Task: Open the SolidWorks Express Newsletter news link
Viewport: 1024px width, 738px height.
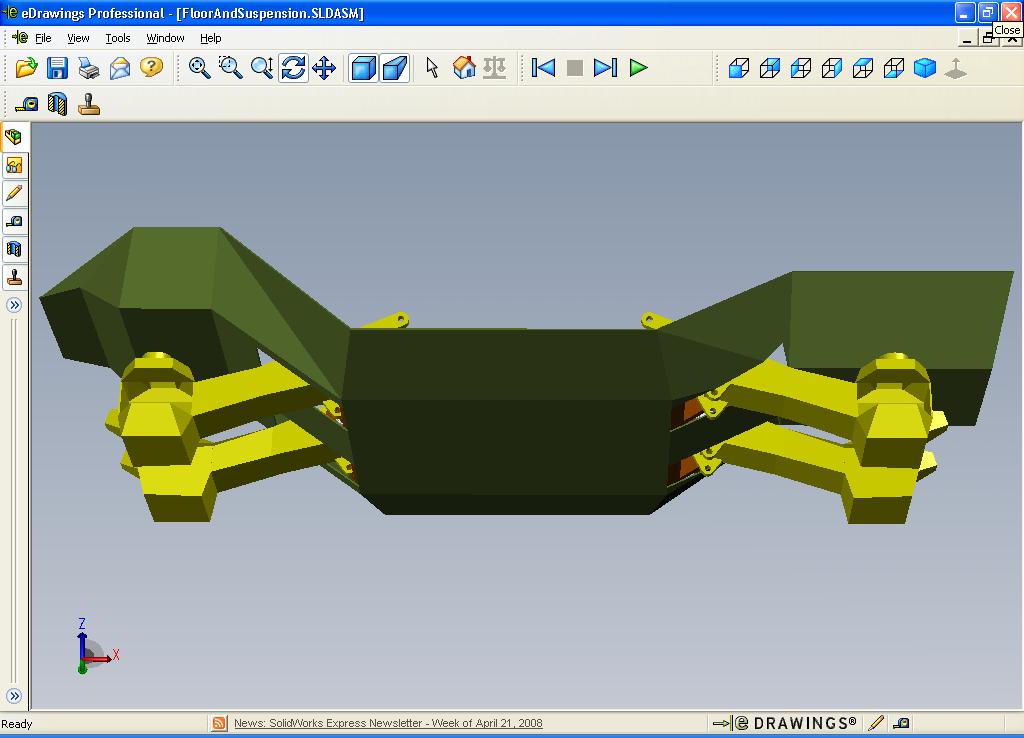Action: pyautogui.click(x=388, y=723)
